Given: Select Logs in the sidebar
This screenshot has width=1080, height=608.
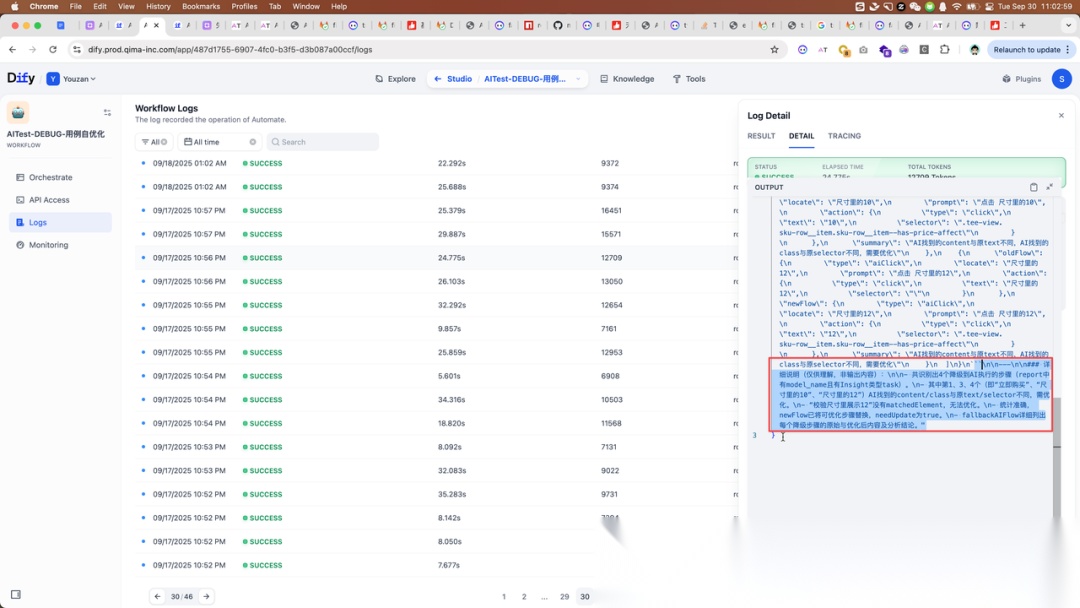Looking at the screenshot, I should click(x=60, y=222).
